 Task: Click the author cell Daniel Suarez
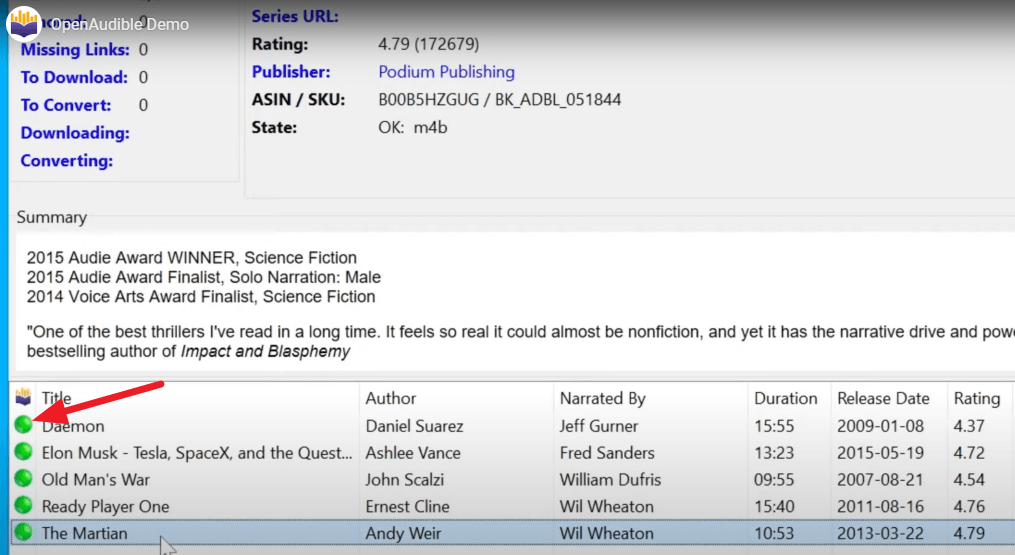(414, 425)
